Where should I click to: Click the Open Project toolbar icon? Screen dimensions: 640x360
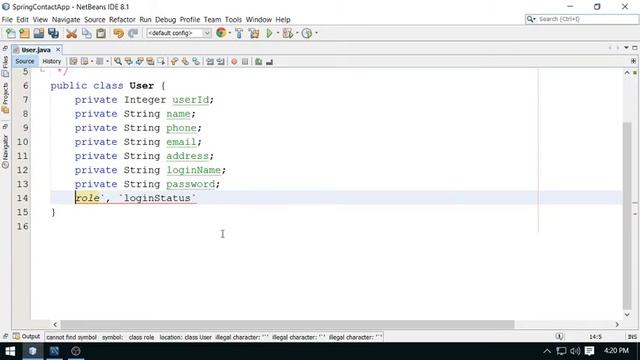coord(39,33)
